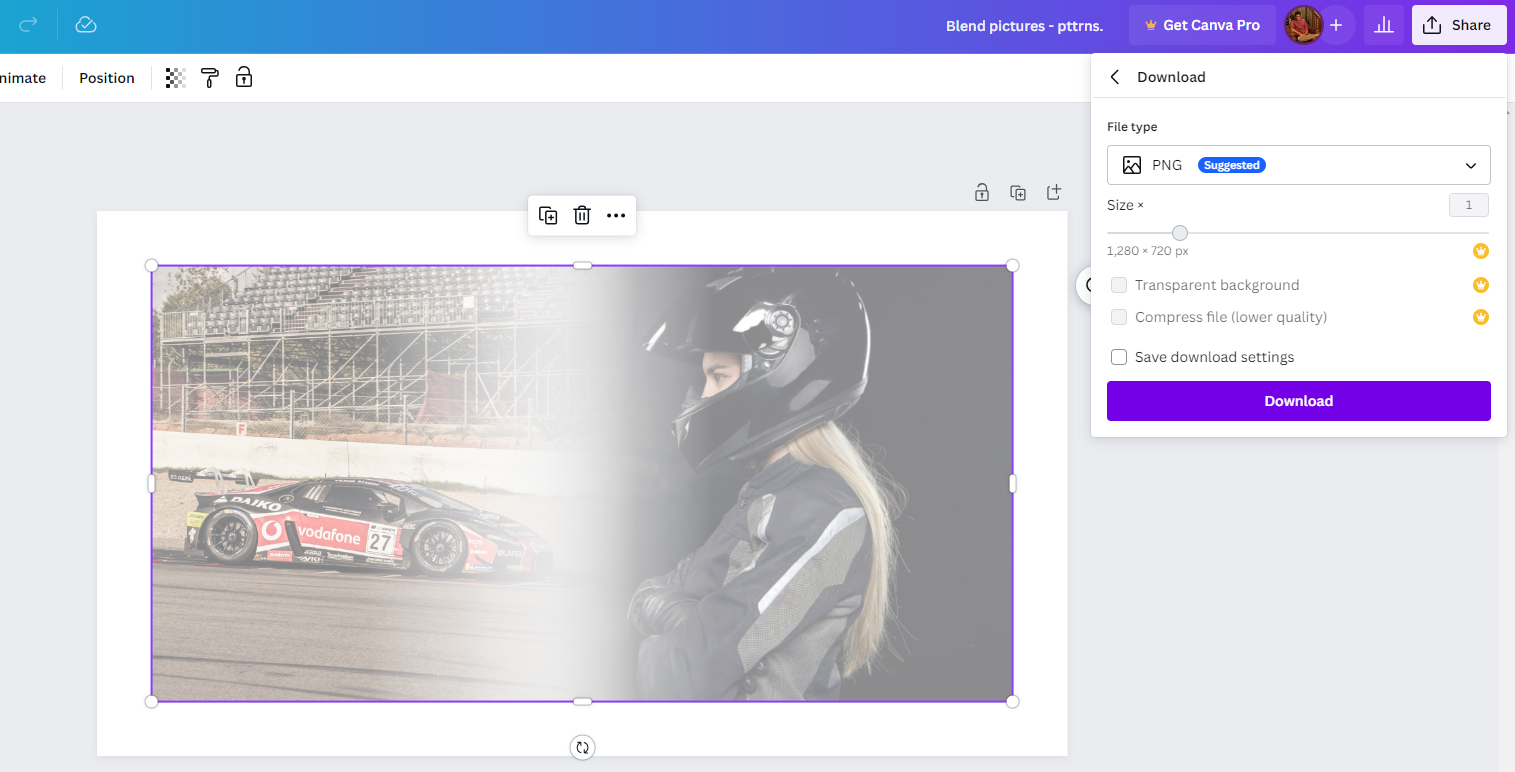Delete the selected image with trash icon
This screenshot has height=772, width=1515.
pyautogui.click(x=582, y=215)
